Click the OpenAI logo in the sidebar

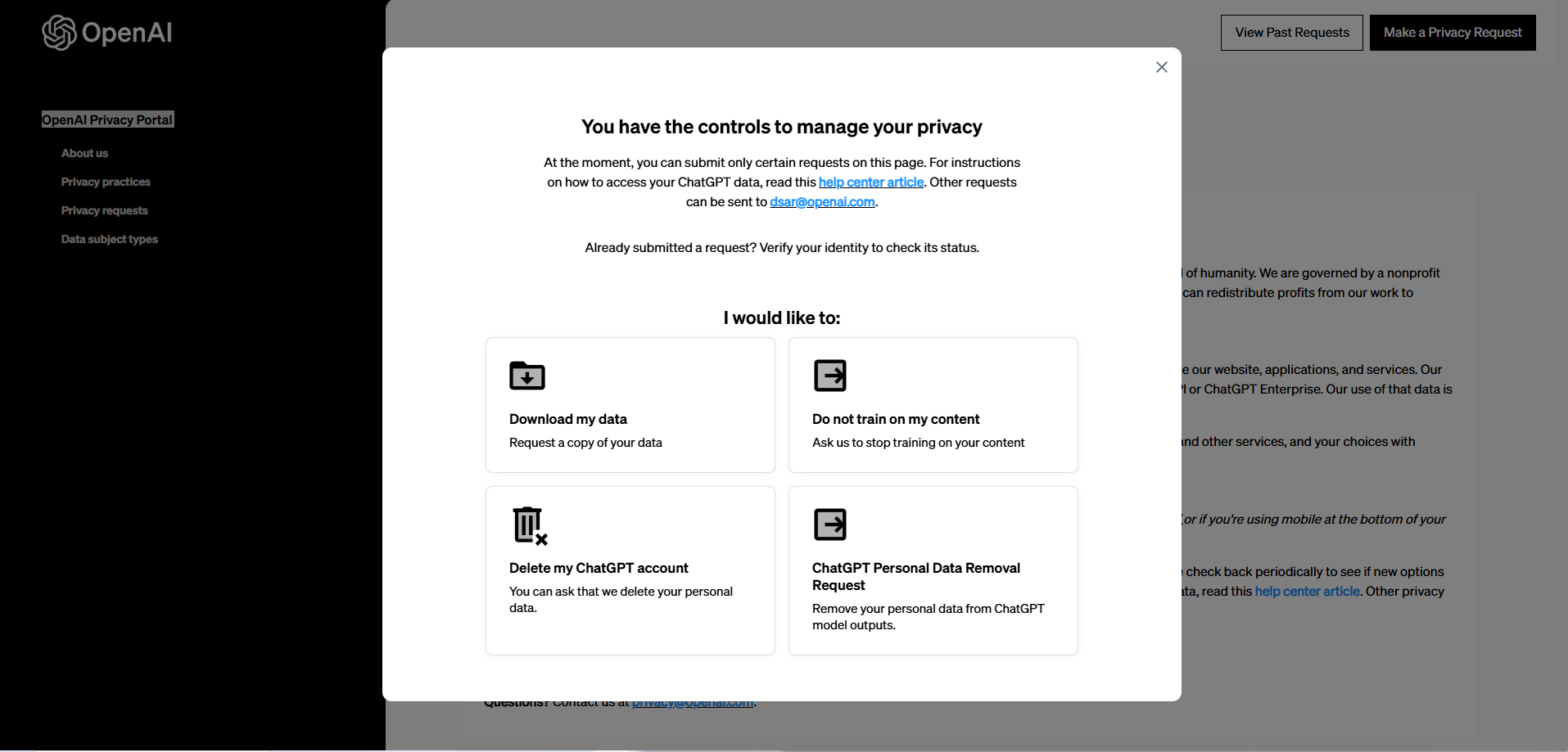(107, 33)
